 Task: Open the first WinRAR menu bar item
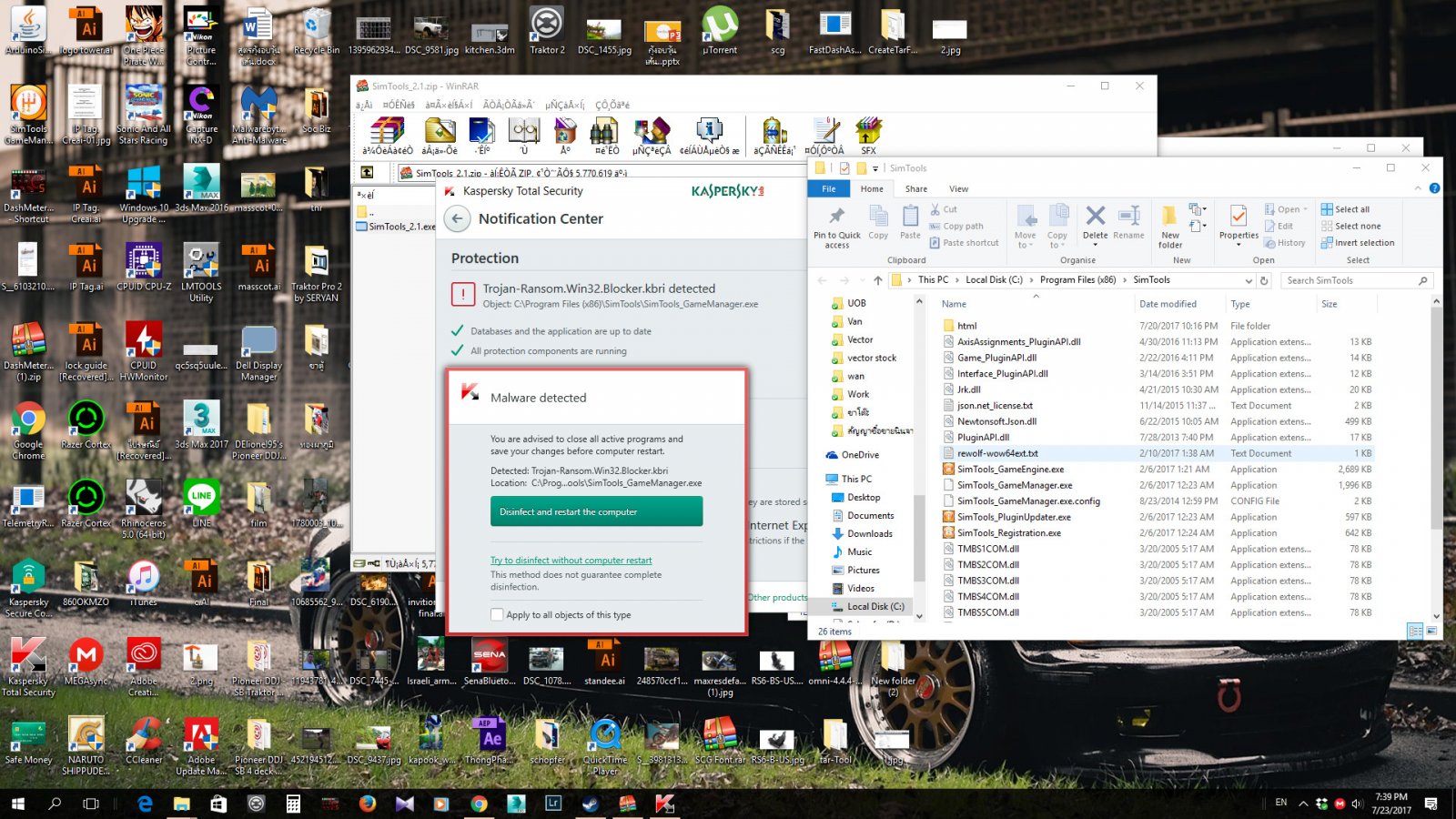363,105
